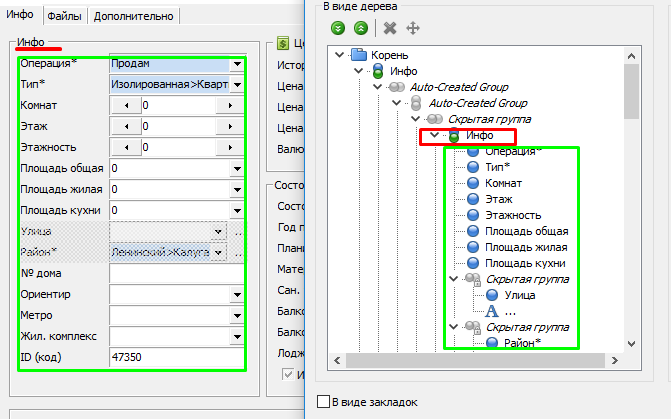
Task: Click the ID (код) input field
Action: 175,357
